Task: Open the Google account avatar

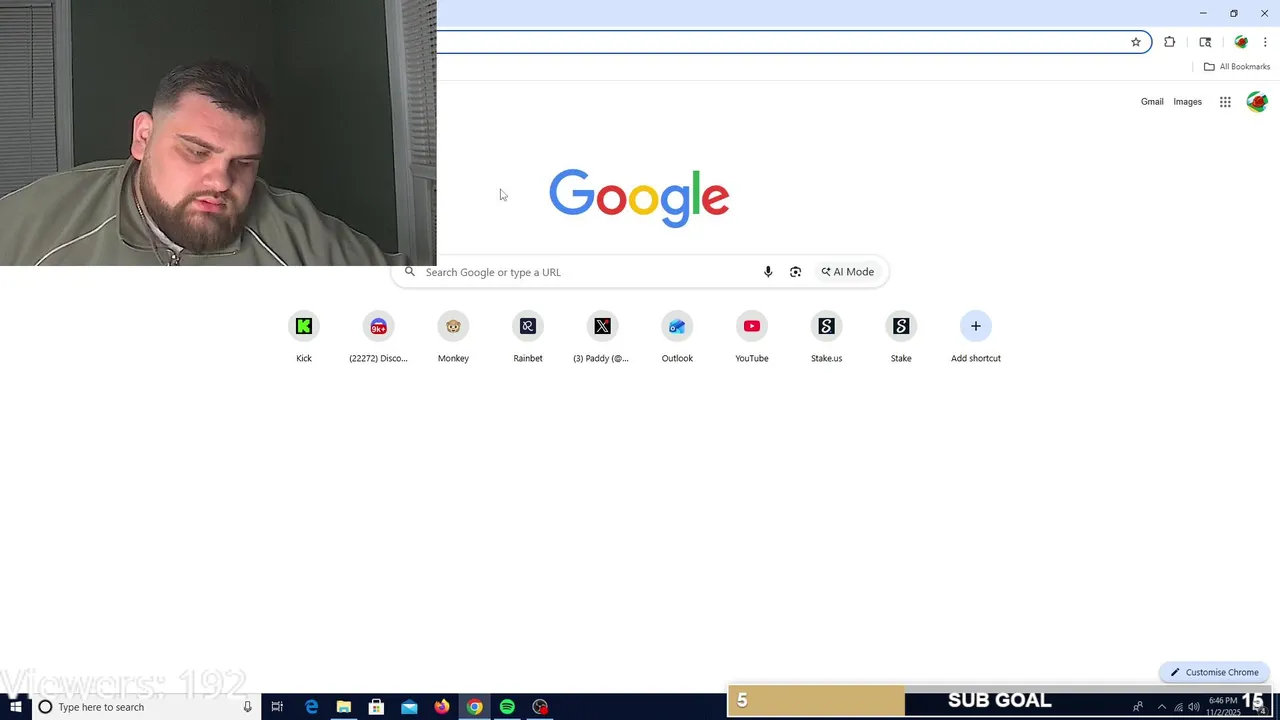Action: [1257, 102]
